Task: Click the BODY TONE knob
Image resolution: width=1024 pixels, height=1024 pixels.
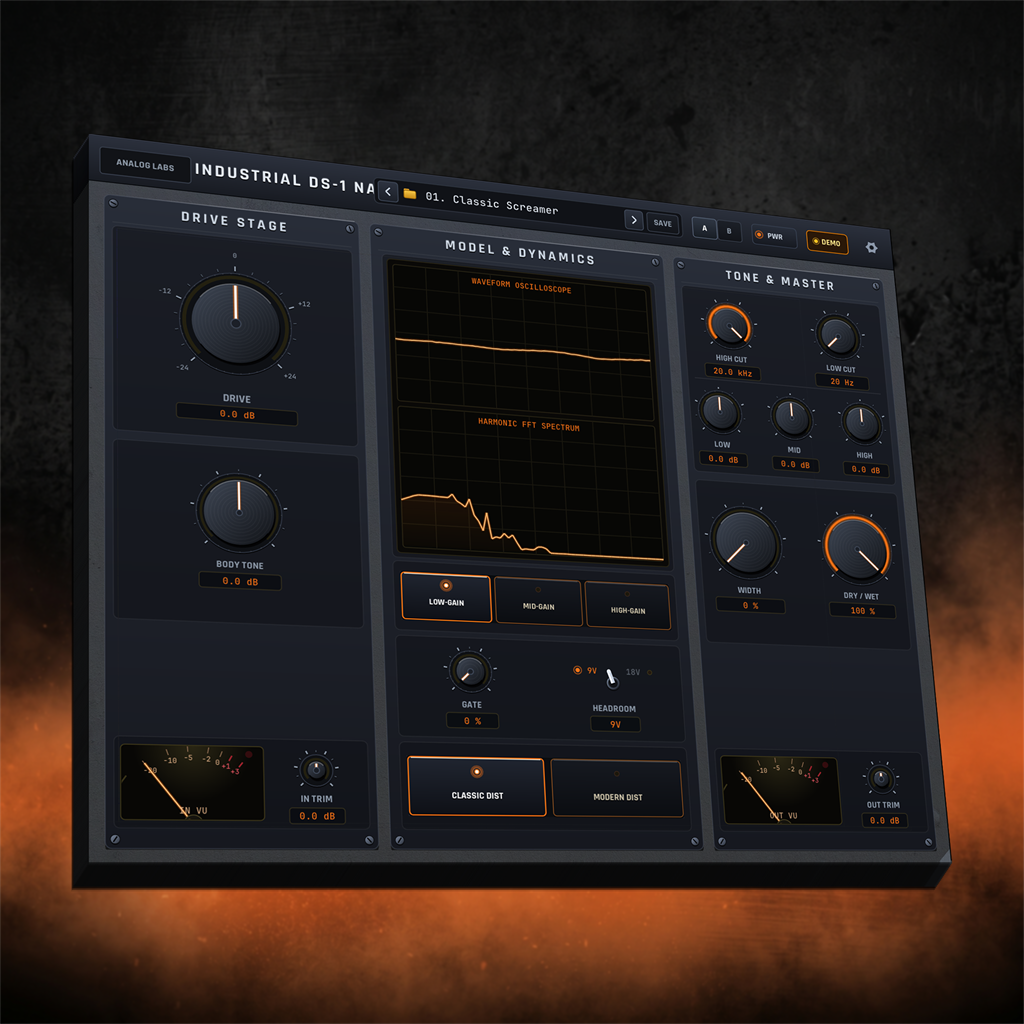Action: pyautogui.click(x=239, y=512)
